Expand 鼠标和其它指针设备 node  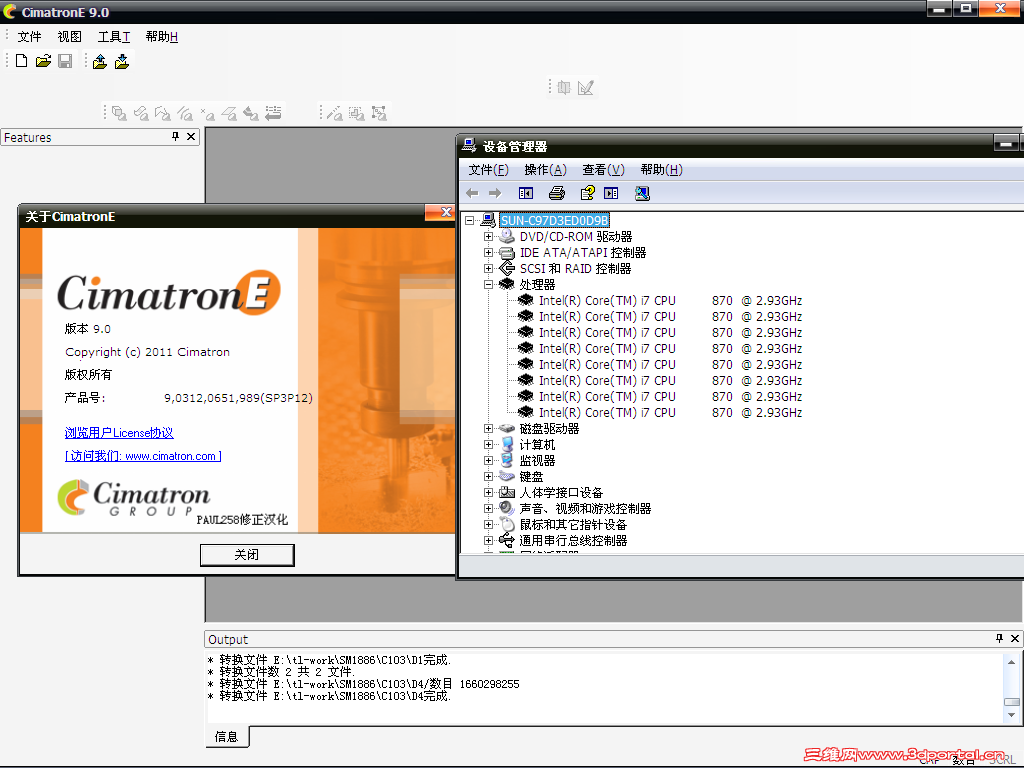click(x=488, y=524)
